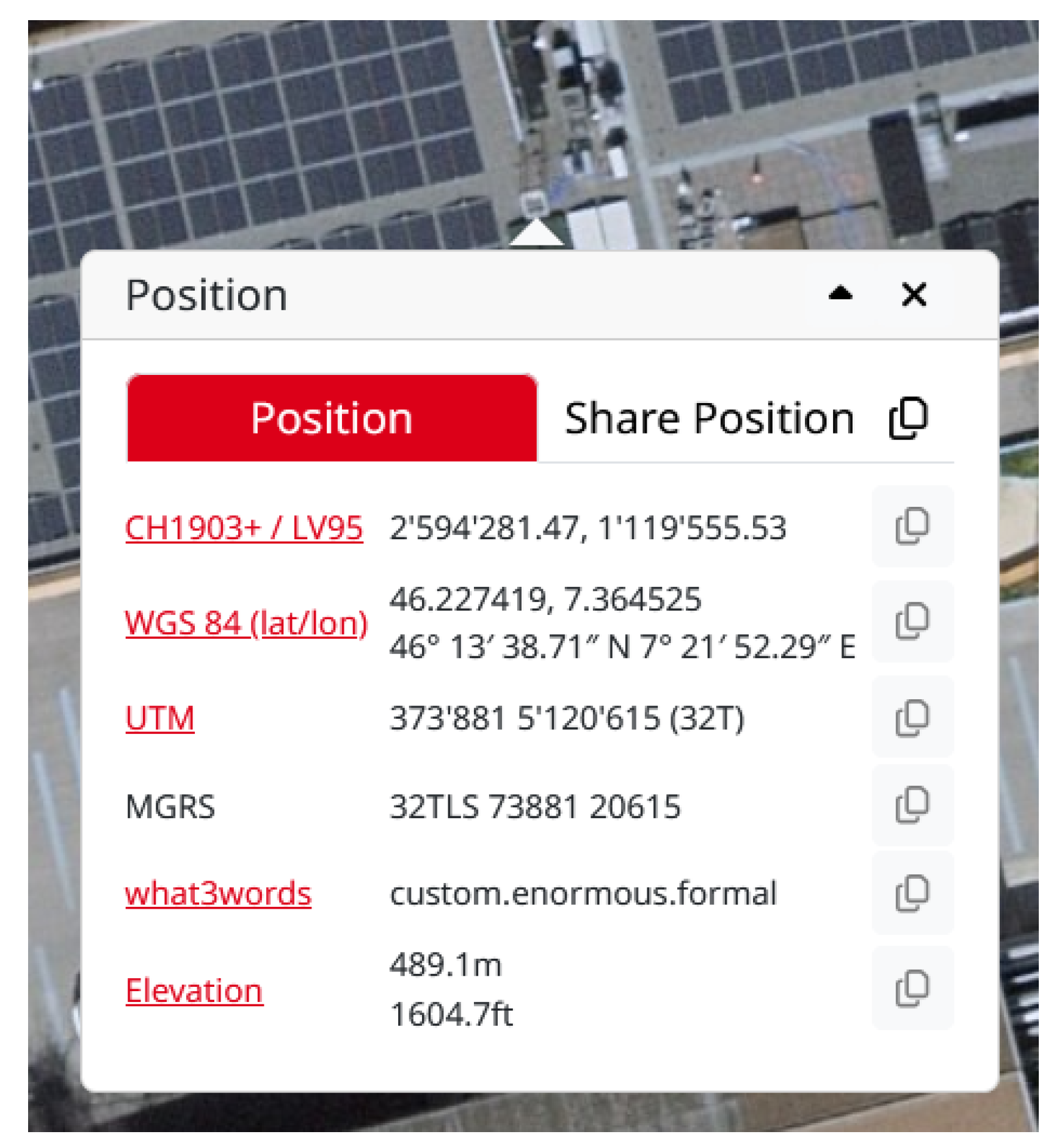Click the decimal WGS 84 coordinate value
The image size is (1062, 1148).
tap(545, 600)
